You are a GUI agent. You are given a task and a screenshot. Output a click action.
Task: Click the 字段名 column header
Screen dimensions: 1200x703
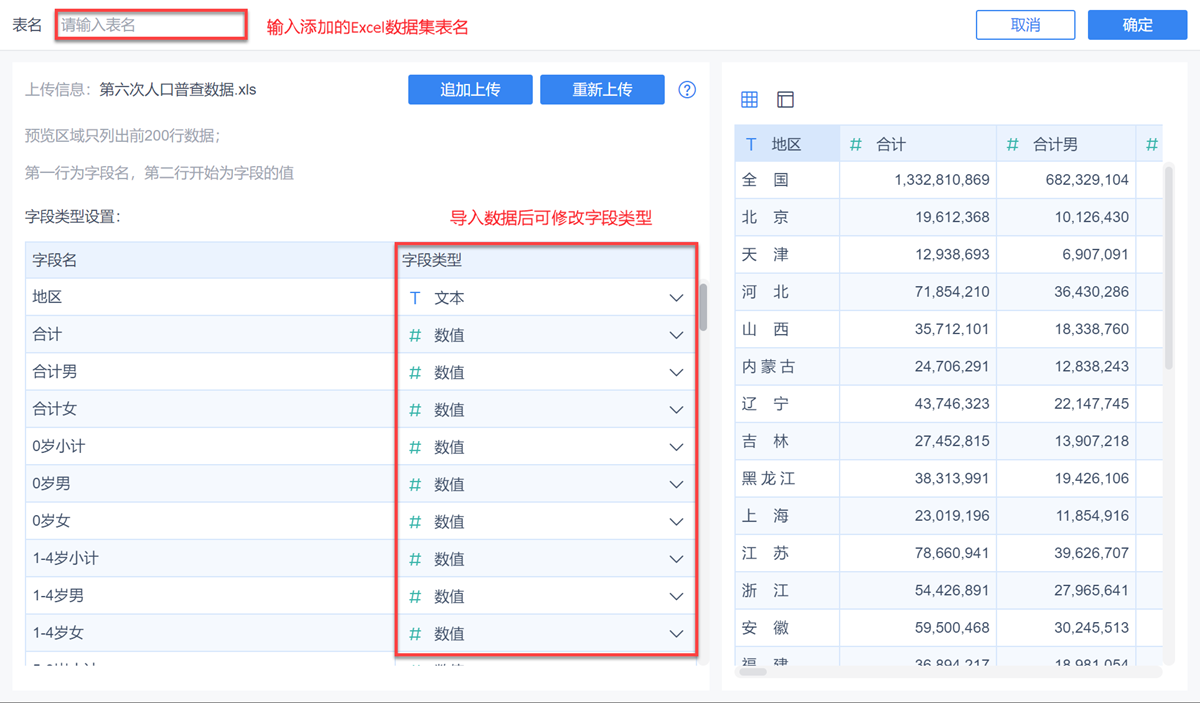210,260
